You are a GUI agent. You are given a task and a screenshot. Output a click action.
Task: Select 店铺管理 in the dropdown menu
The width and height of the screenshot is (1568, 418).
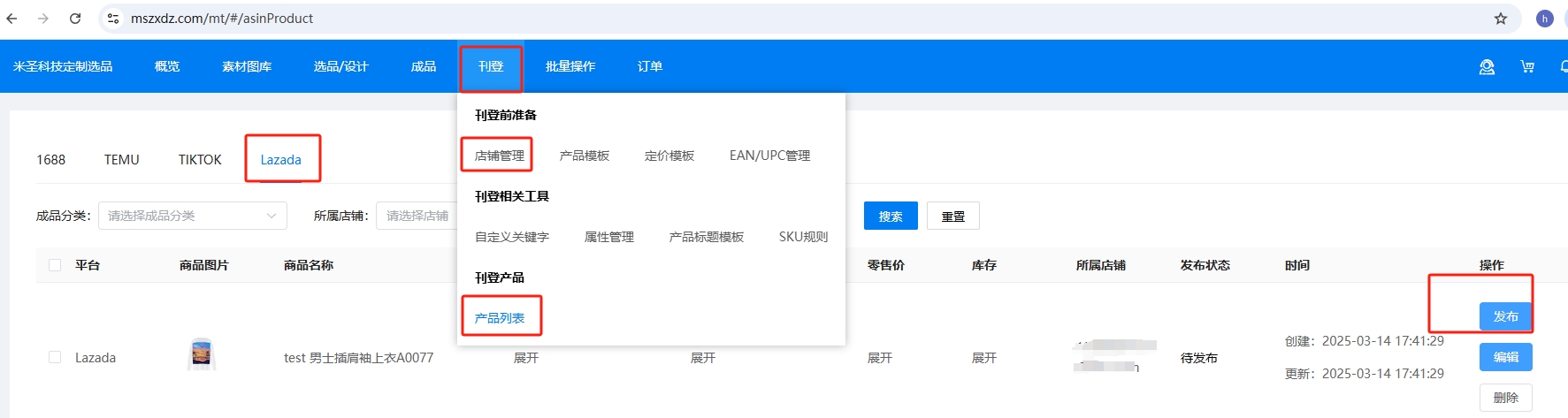(x=499, y=156)
